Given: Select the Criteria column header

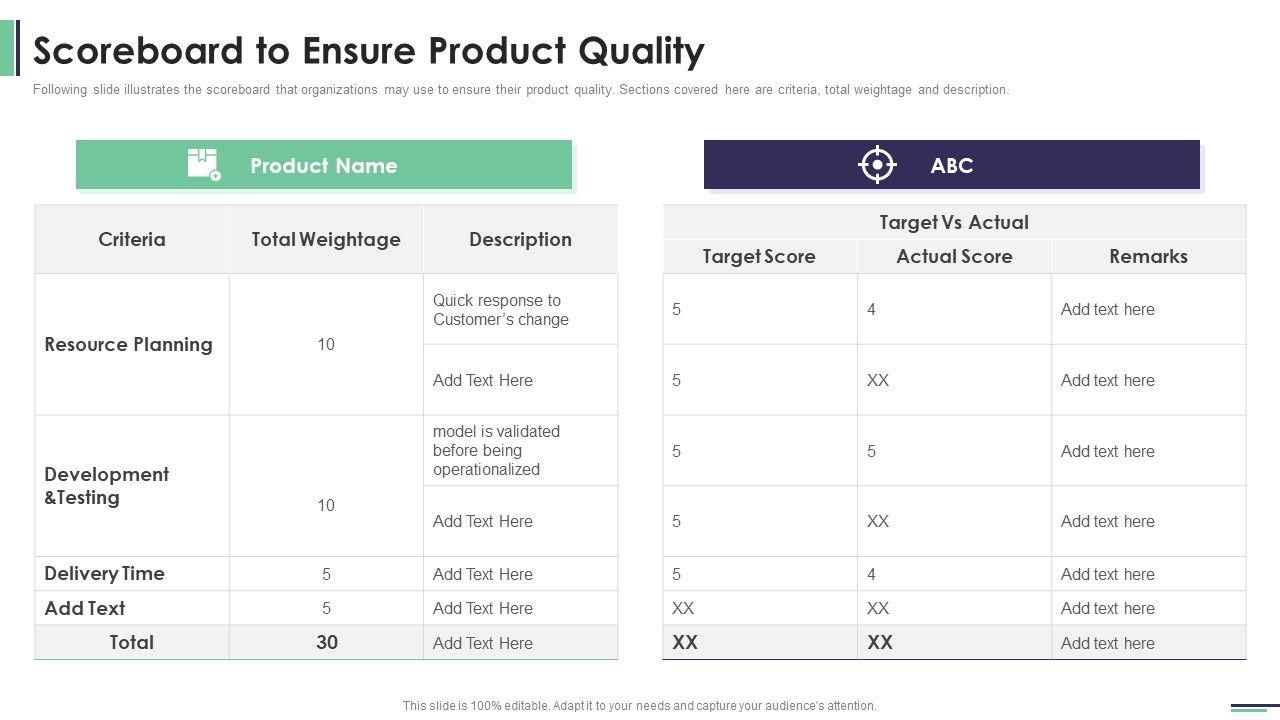Looking at the screenshot, I should point(132,239).
